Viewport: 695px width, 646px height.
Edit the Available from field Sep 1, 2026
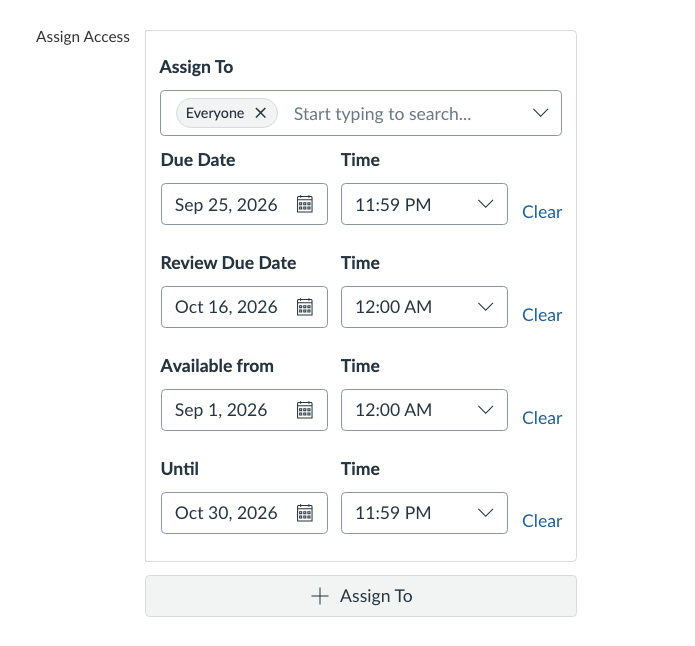pyautogui.click(x=244, y=410)
